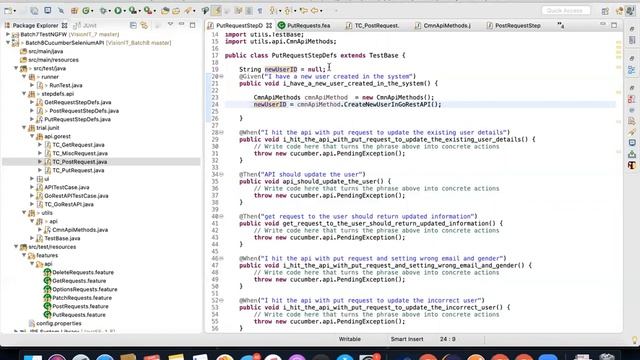Select DeleteRequests.feature file

[x=83, y=272]
